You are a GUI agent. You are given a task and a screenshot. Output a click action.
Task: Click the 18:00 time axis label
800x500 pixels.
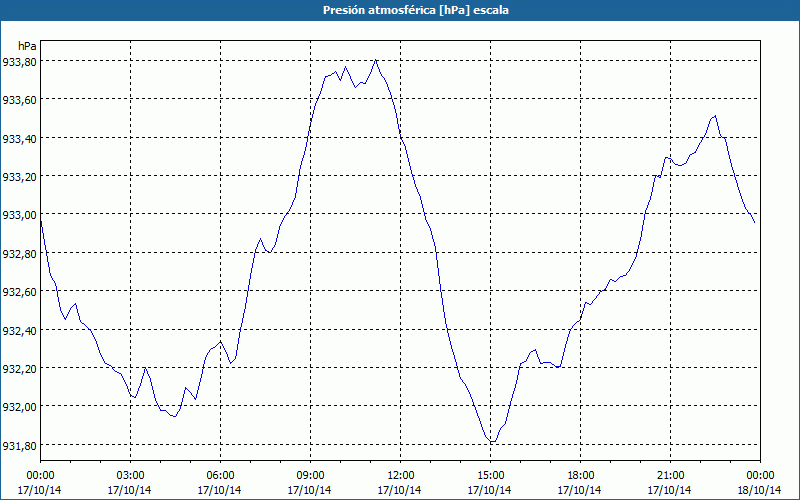point(580,475)
